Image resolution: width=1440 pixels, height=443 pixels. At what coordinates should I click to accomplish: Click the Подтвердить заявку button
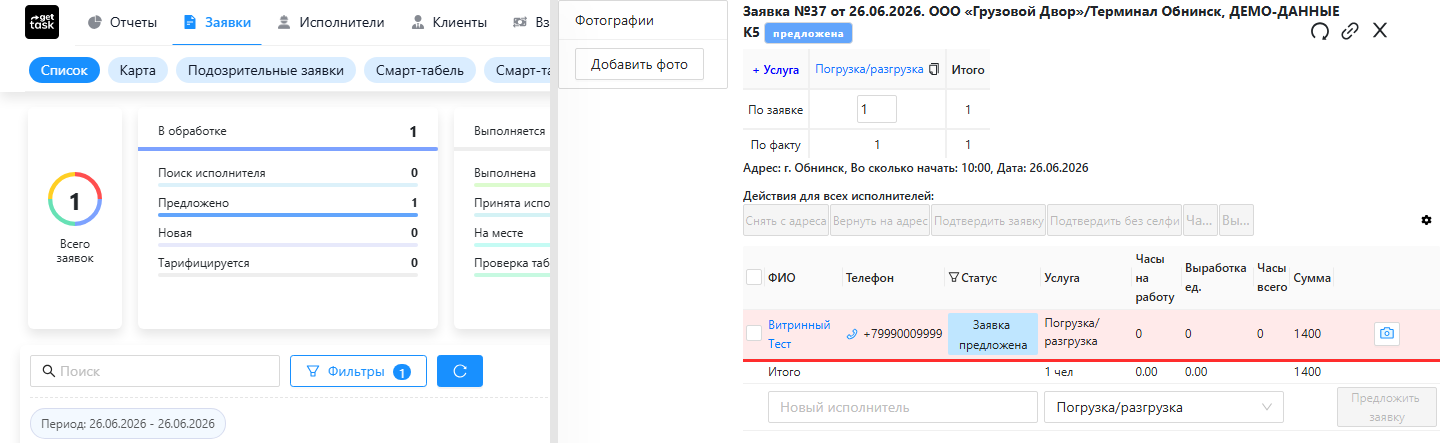(988, 221)
